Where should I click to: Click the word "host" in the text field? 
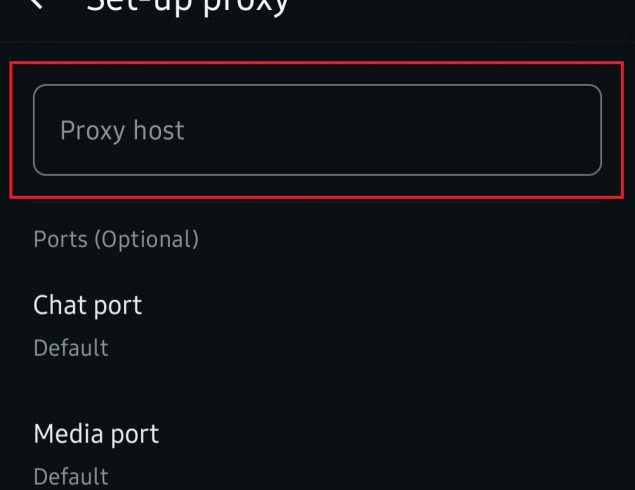[160, 131]
